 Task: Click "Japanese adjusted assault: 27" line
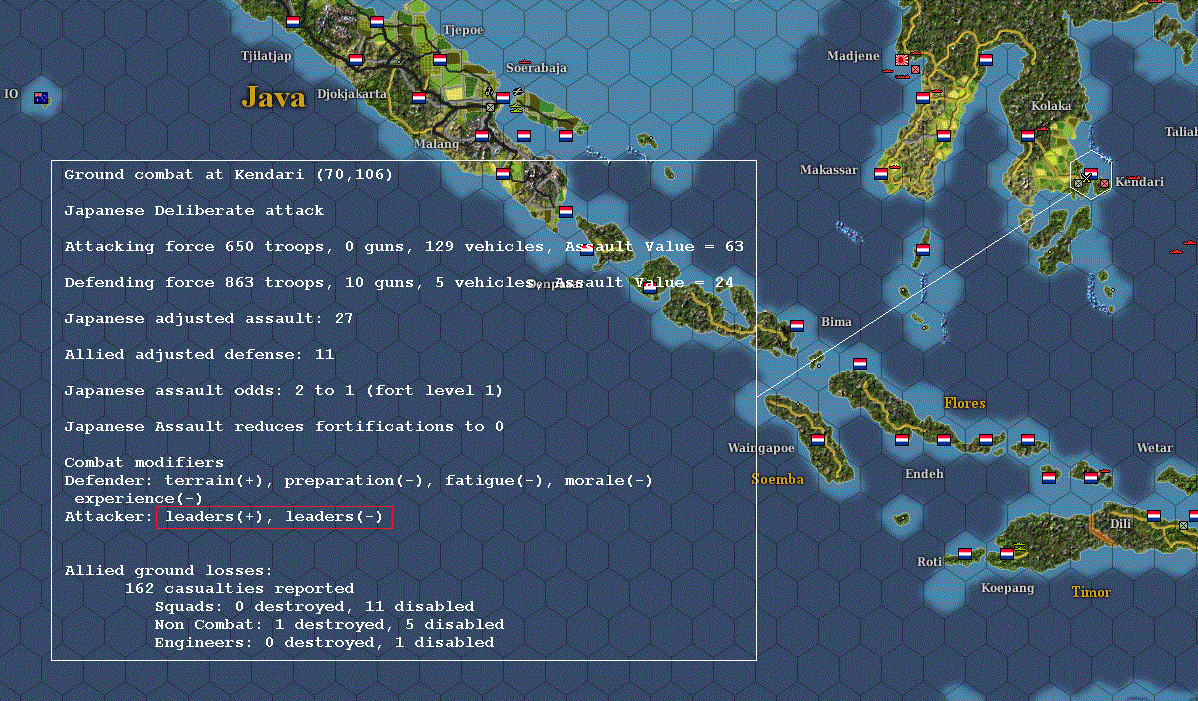[x=209, y=318]
